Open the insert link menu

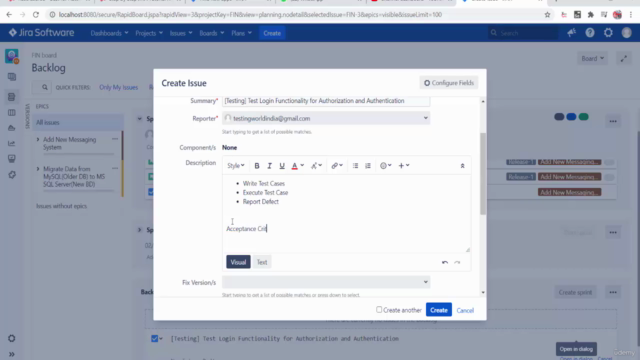[x=337, y=166]
